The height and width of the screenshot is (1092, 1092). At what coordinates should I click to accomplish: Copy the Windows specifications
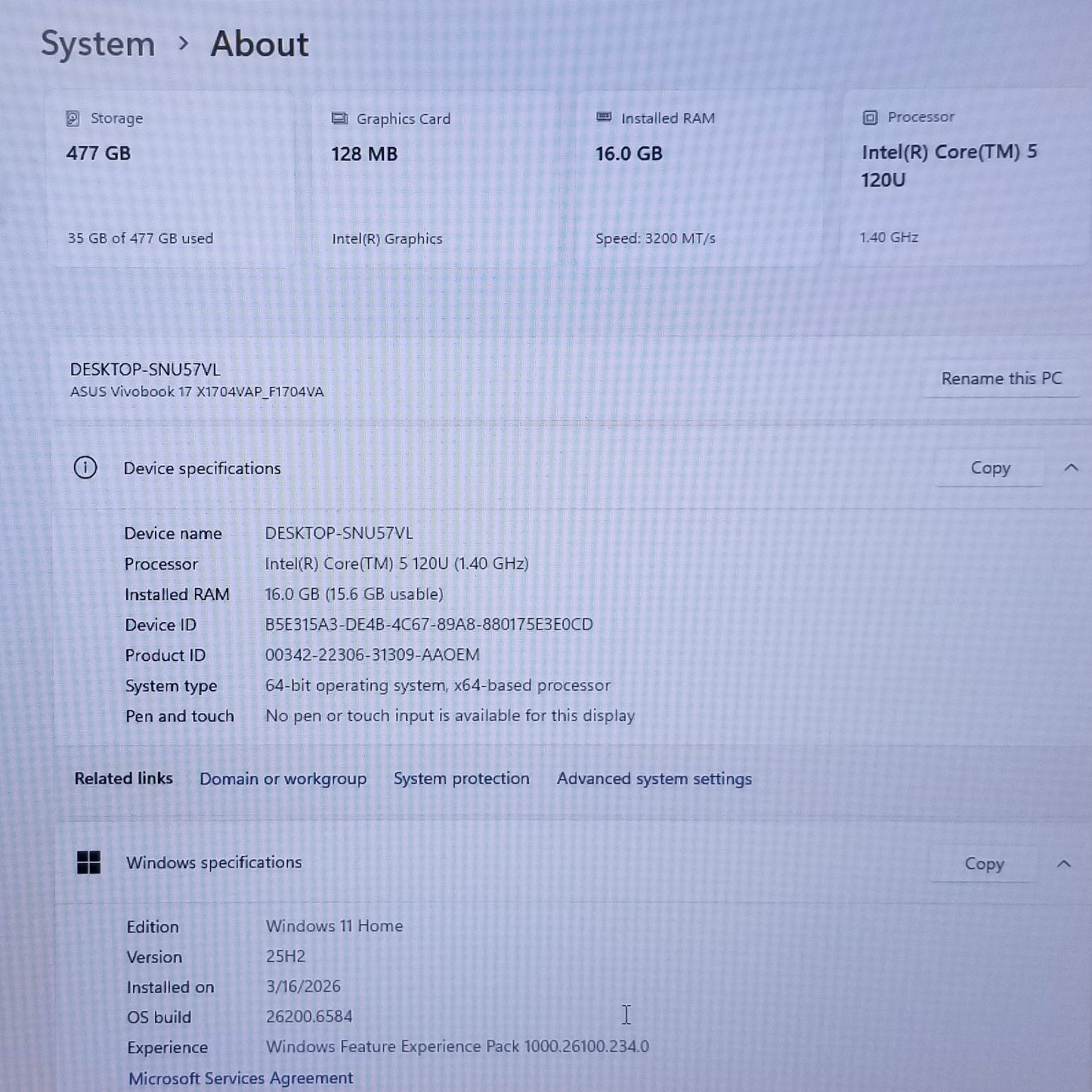pos(983,863)
